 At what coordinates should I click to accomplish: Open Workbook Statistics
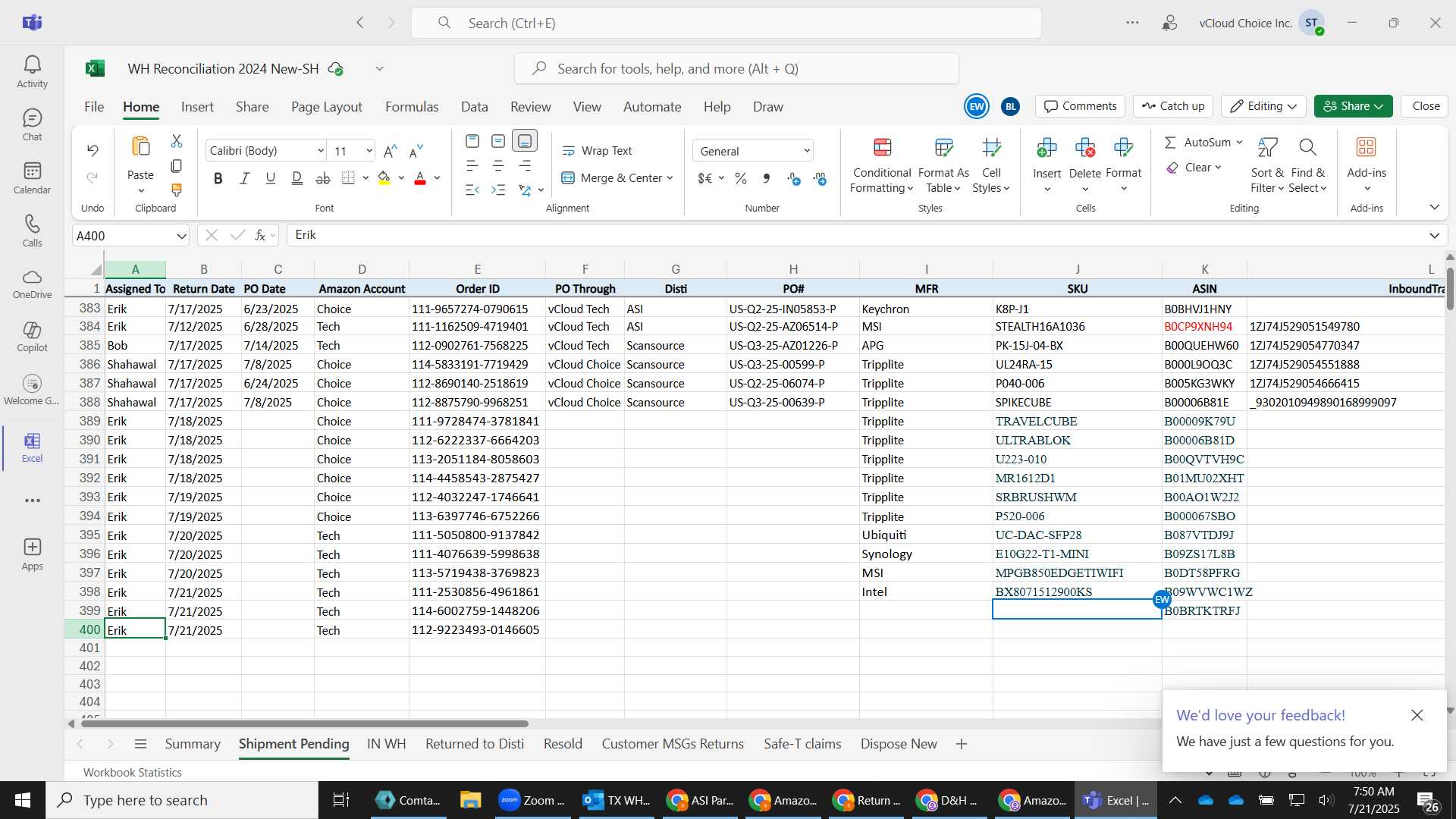(x=133, y=772)
